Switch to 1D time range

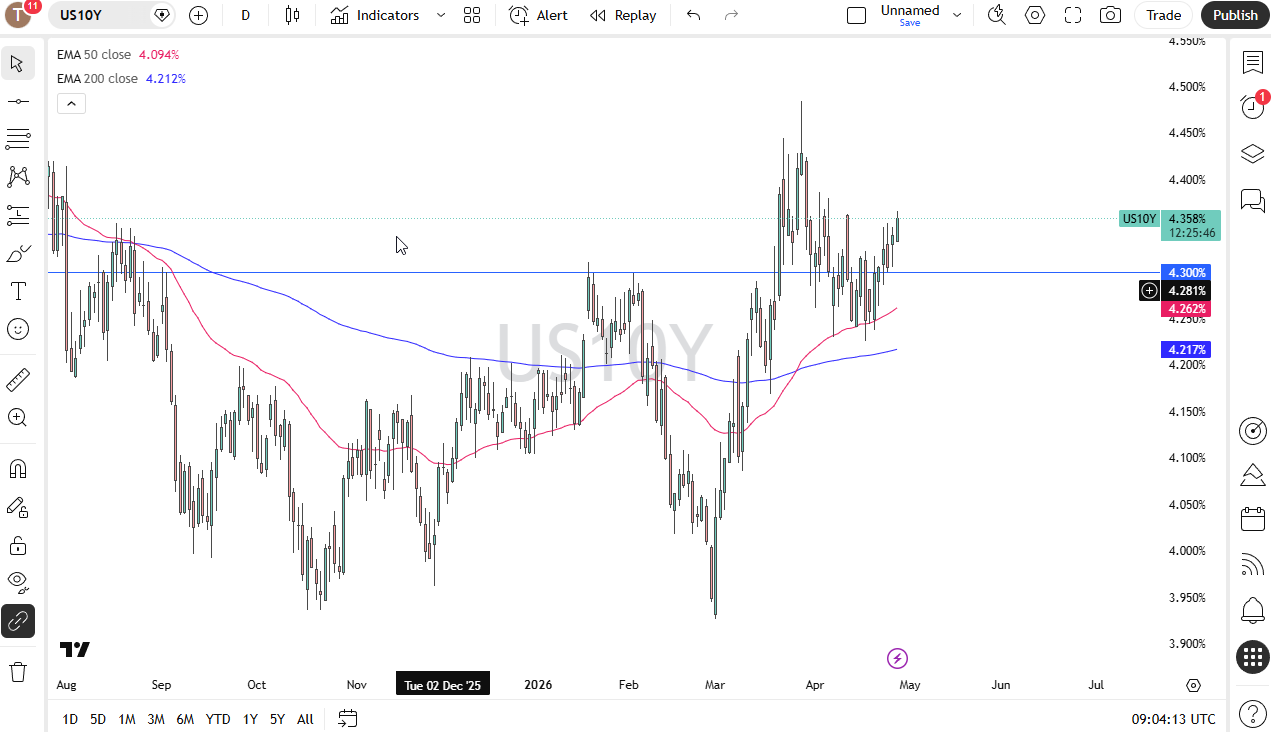pyautogui.click(x=70, y=719)
